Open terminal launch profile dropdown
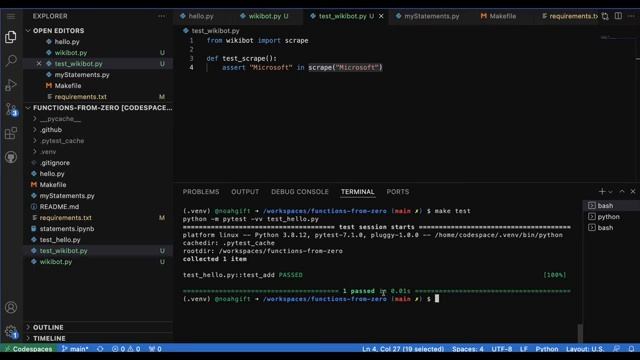This screenshot has height=360, width=640. click(x=611, y=192)
